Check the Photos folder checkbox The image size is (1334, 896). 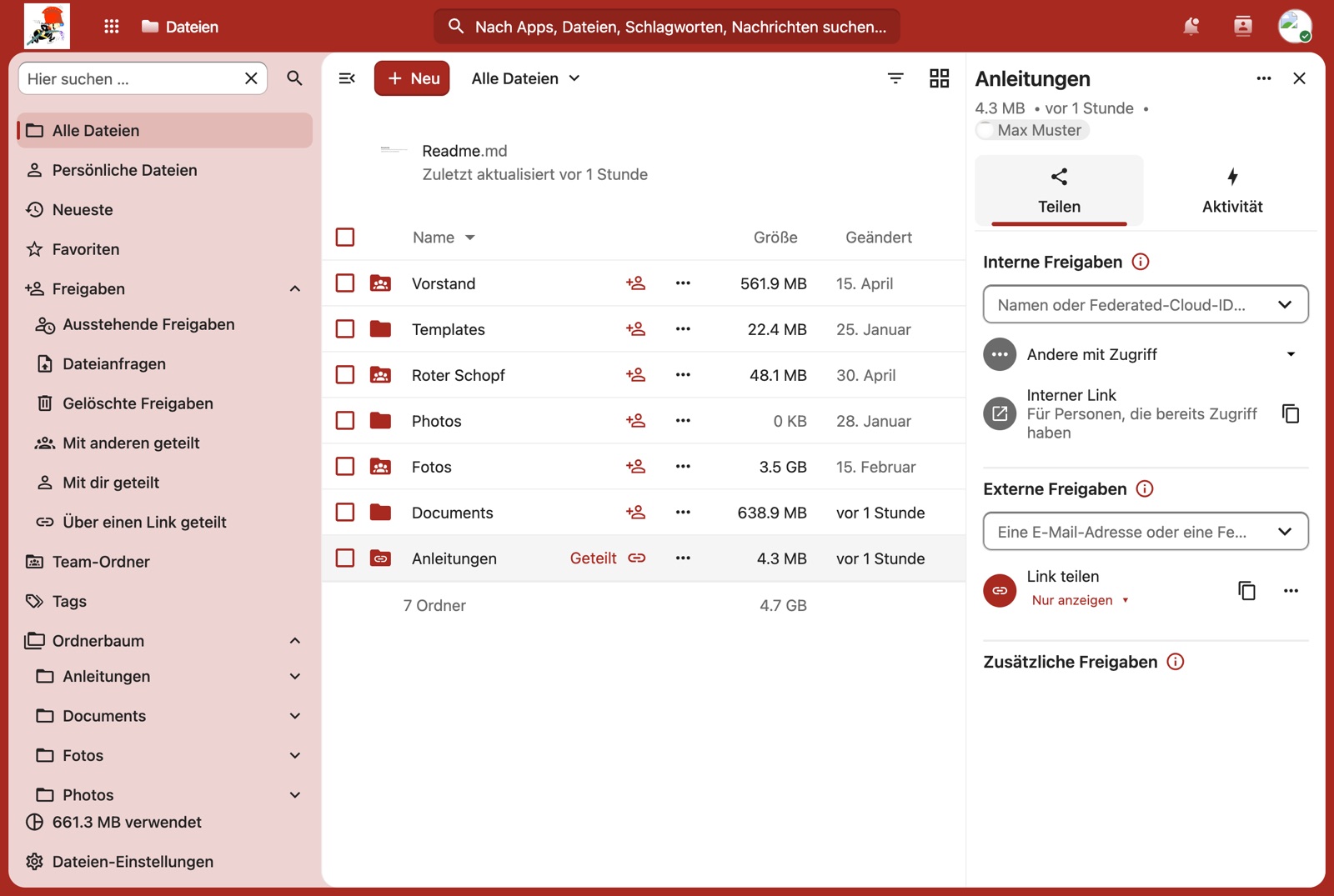pyautogui.click(x=345, y=421)
